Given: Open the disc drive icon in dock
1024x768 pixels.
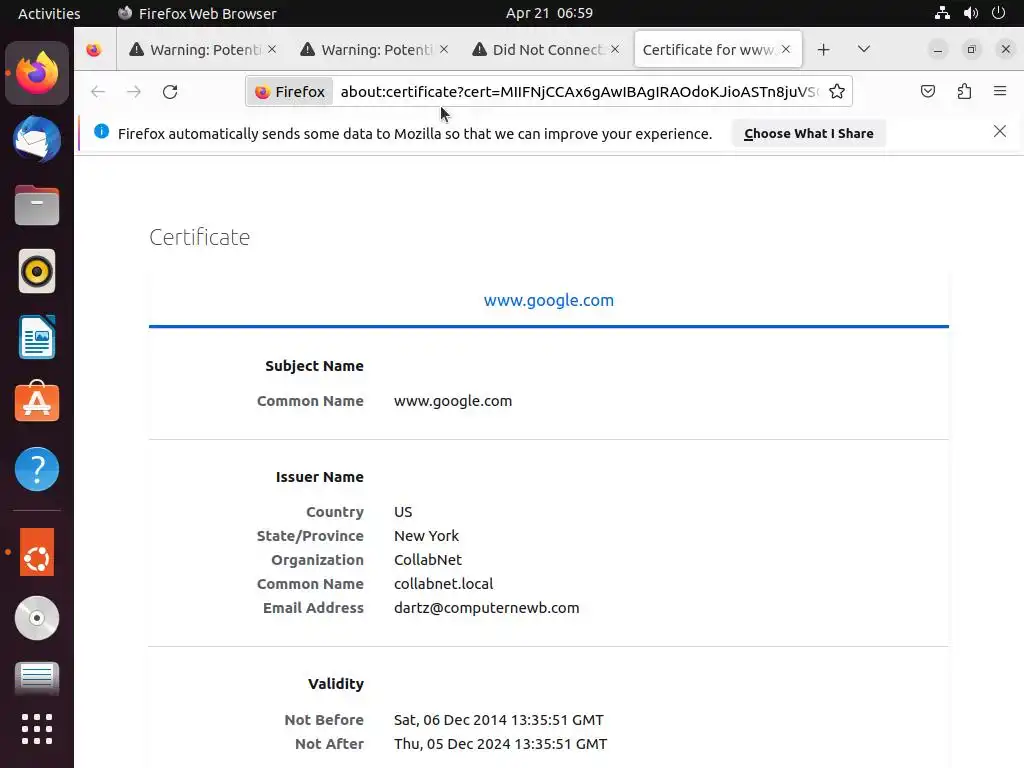Looking at the screenshot, I should pyautogui.click(x=37, y=618).
